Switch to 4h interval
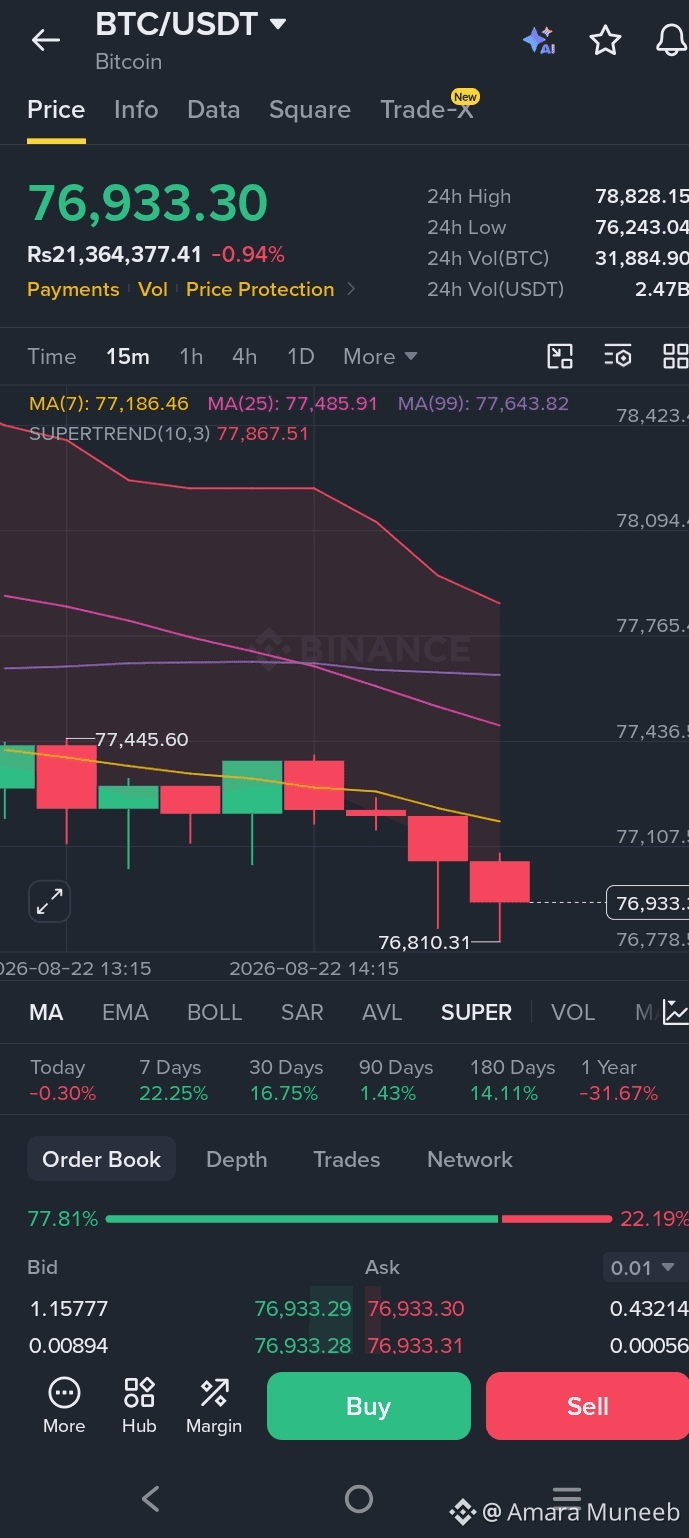 click(x=244, y=356)
